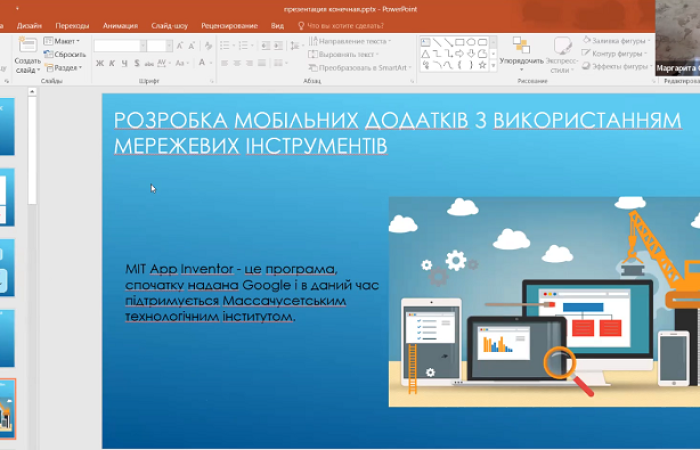The width and height of the screenshot is (700, 450).
Task: Open the Animation (Анимация) ribbon tab
Action: point(120,25)
